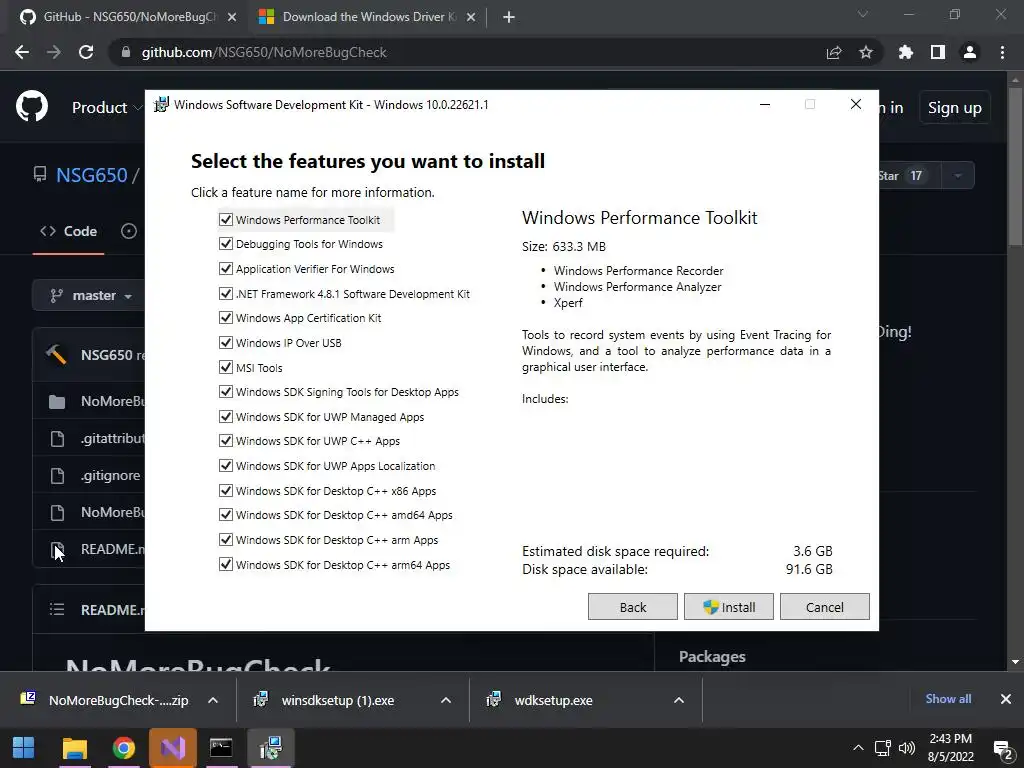Image resolution: width=1024 pixels, height=768 pixels.
Task: Toggle .NET Framework 4.8.1 SDK checkbox
Action: pos(226,293)
